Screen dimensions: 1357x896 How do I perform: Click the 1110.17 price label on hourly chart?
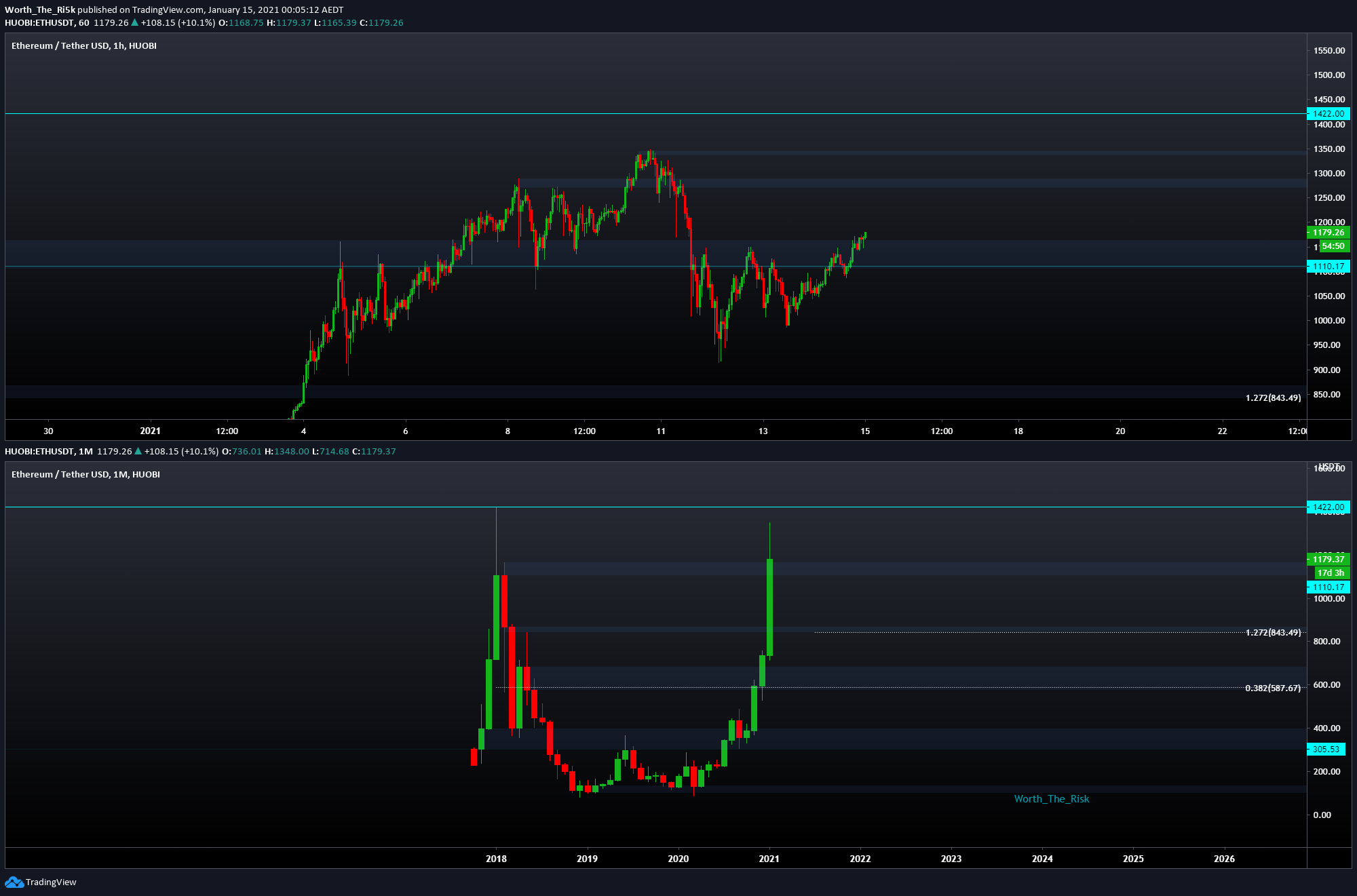1328,267
